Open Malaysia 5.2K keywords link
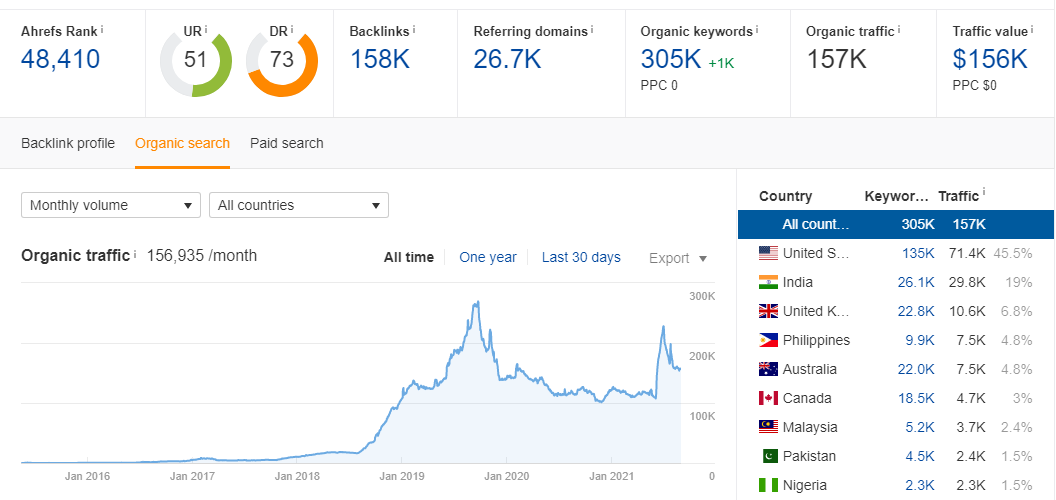The width and height of the screenshot is (1056, 500). coord(920,427)
